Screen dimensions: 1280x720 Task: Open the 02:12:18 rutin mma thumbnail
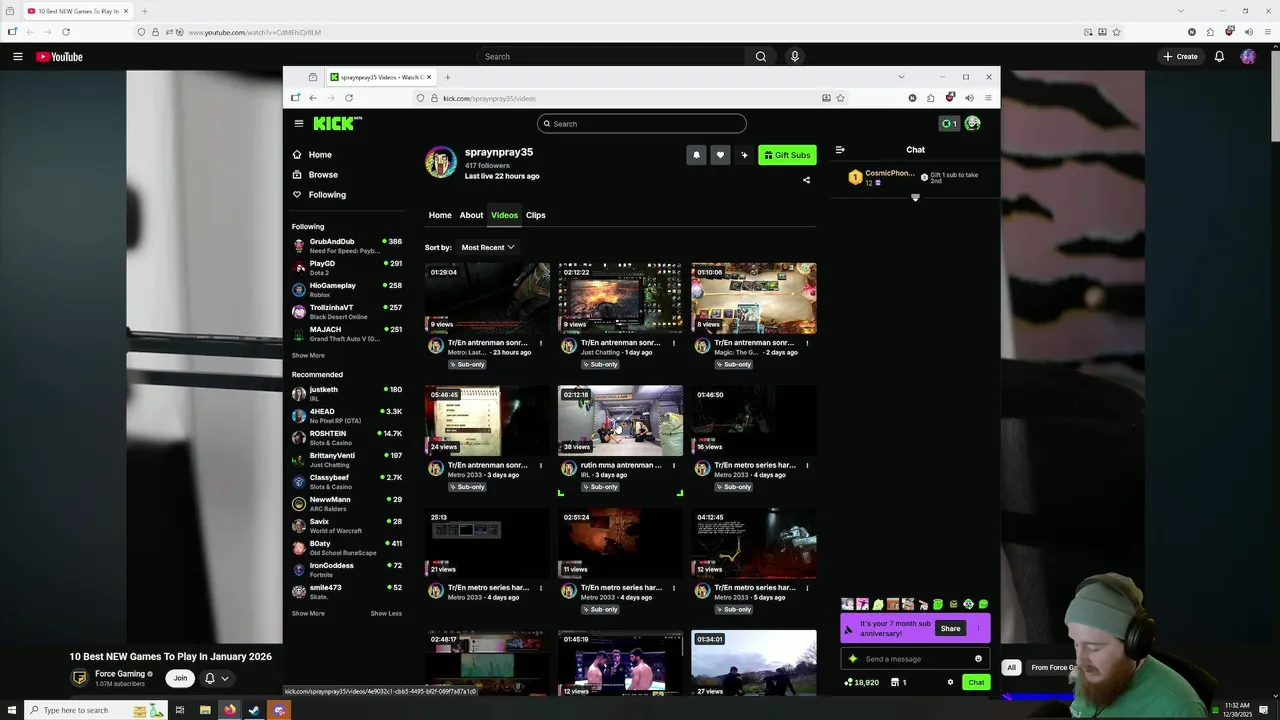coord(621,421)
